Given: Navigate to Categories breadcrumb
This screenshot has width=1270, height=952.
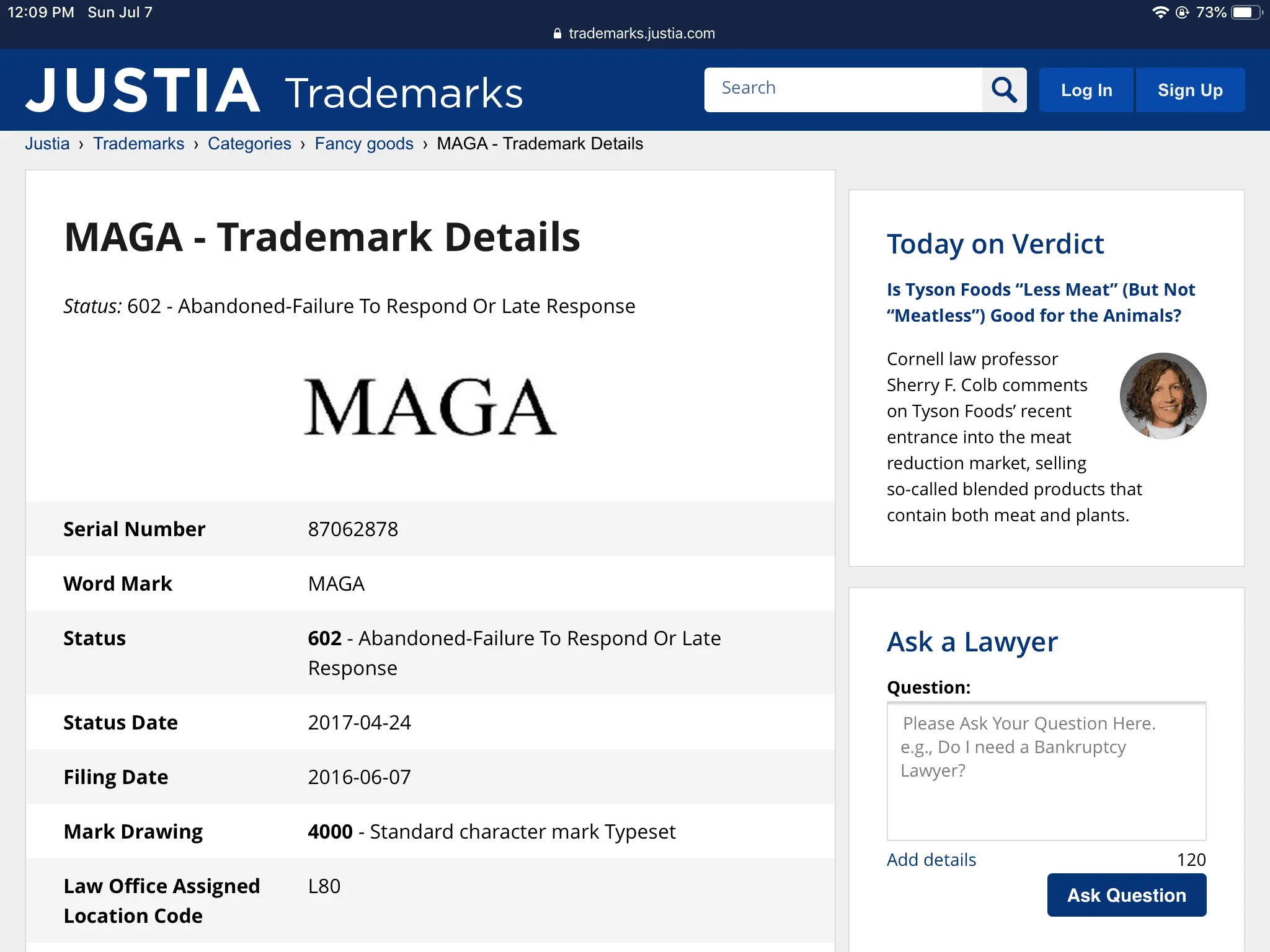Looking at the screenshot, I should tap(249, 144).
